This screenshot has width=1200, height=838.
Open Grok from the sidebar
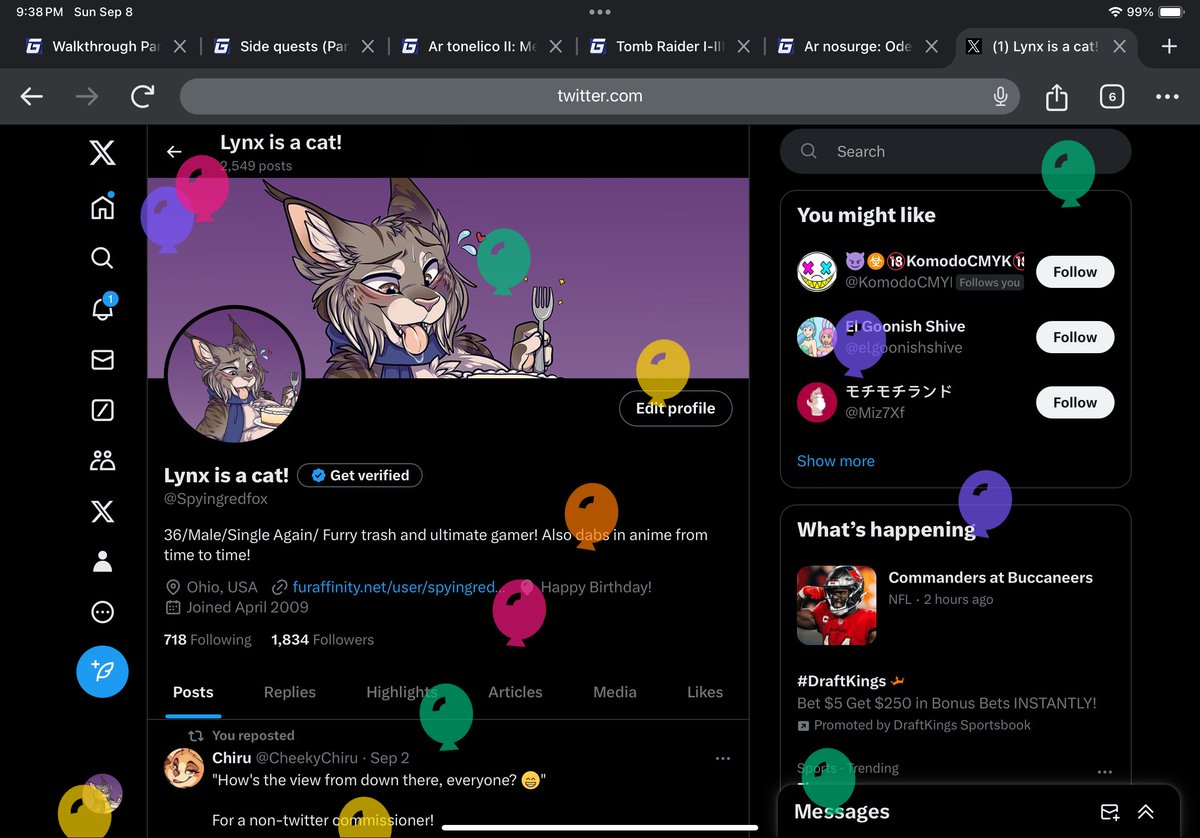tap(102, 410)
